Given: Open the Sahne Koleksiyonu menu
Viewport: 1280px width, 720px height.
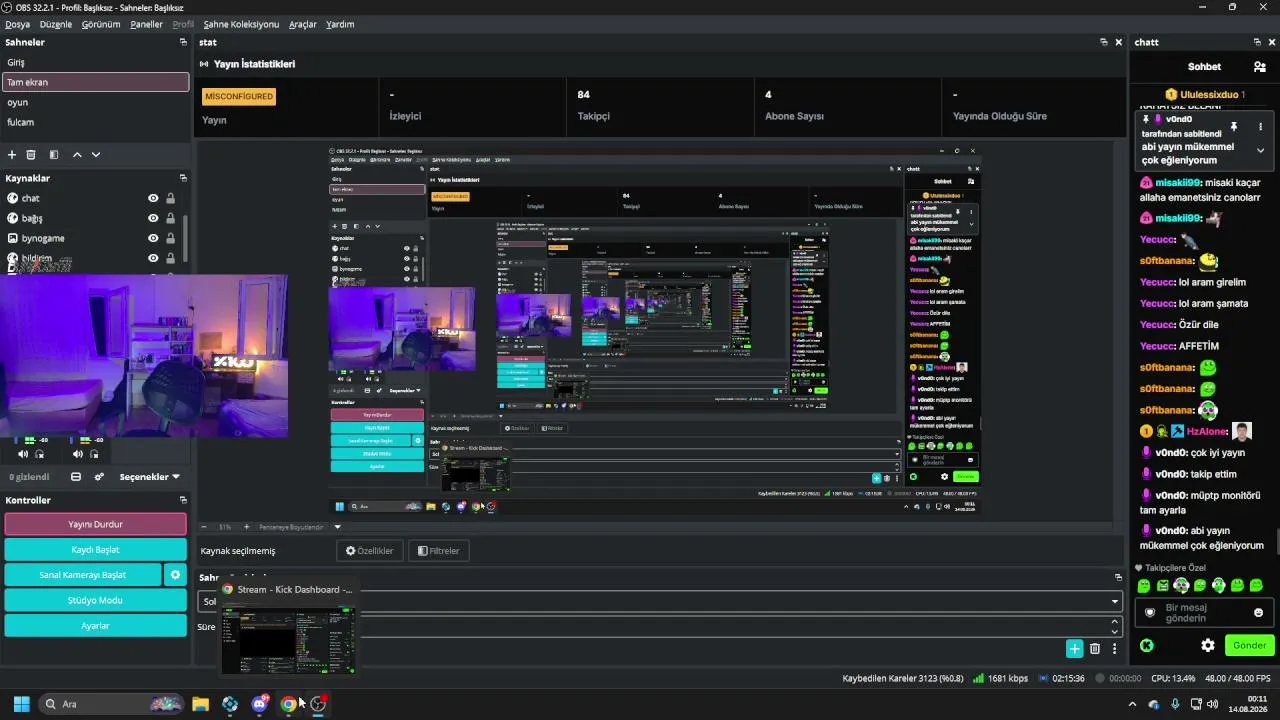Looking at the screenshot, I should point(241,24).
